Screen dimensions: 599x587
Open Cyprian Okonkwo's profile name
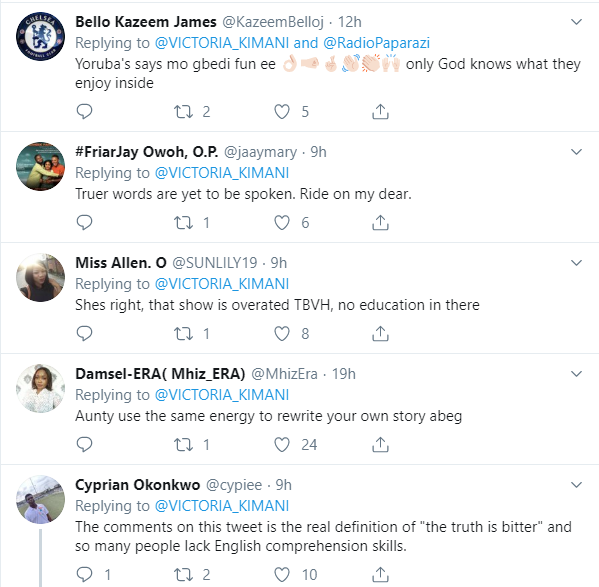pos(138,485)
